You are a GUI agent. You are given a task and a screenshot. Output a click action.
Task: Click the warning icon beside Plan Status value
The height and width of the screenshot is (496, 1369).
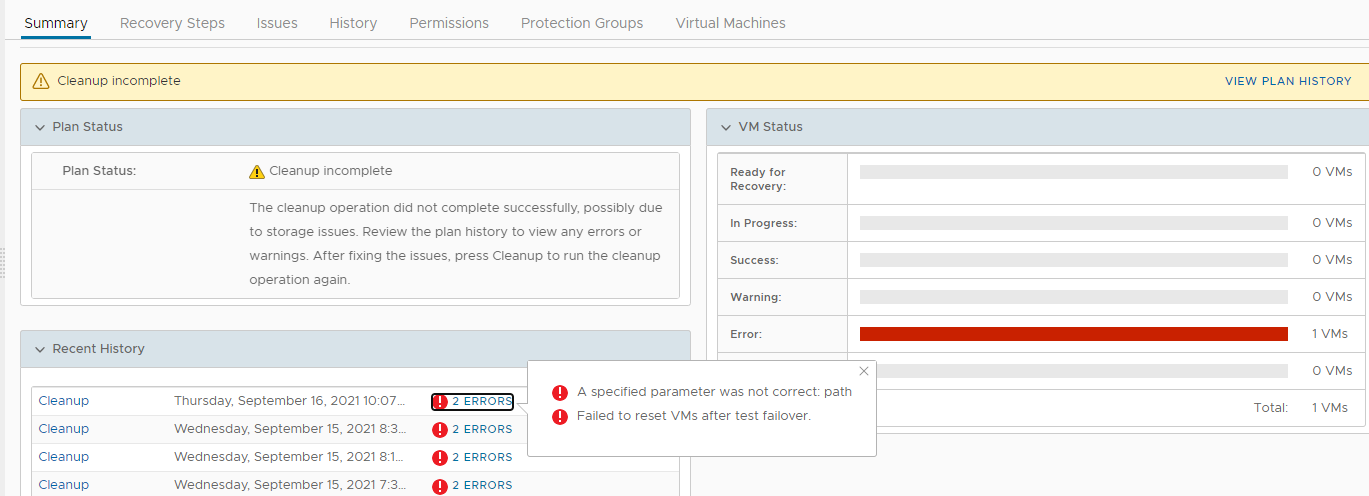pyautogui.click(x=257, y=171)
